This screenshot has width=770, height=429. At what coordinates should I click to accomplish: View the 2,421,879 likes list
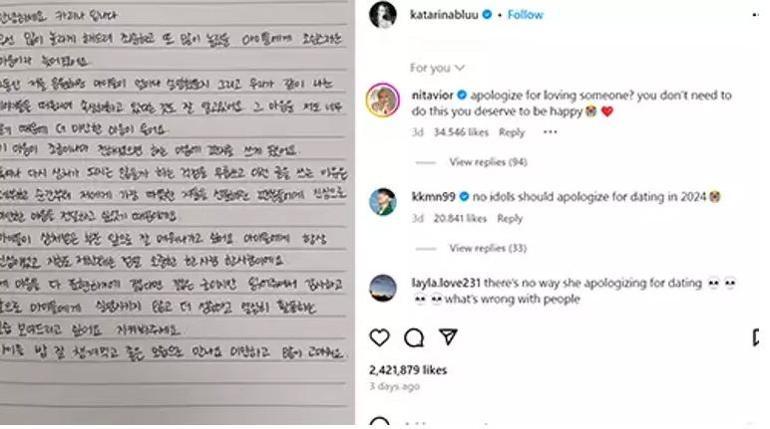(408, 370)
